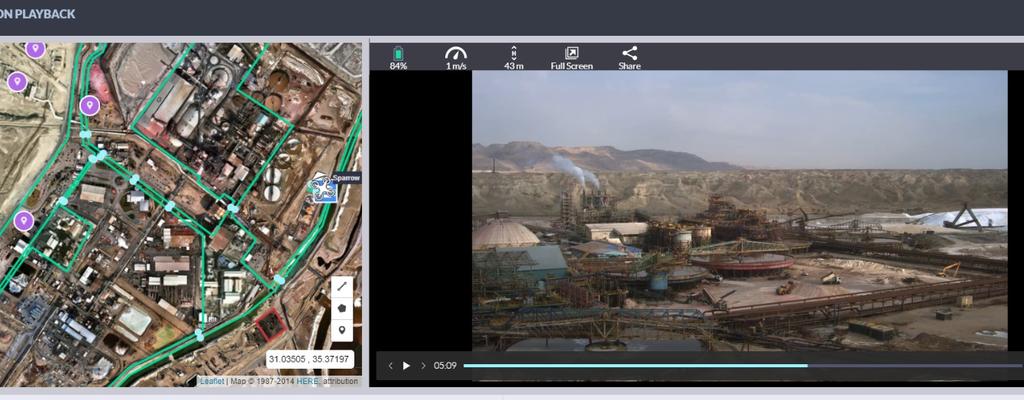Screen dimensions: 1024x400
Task: Click the Sparrow drone icon on the map
Action: 323,189
